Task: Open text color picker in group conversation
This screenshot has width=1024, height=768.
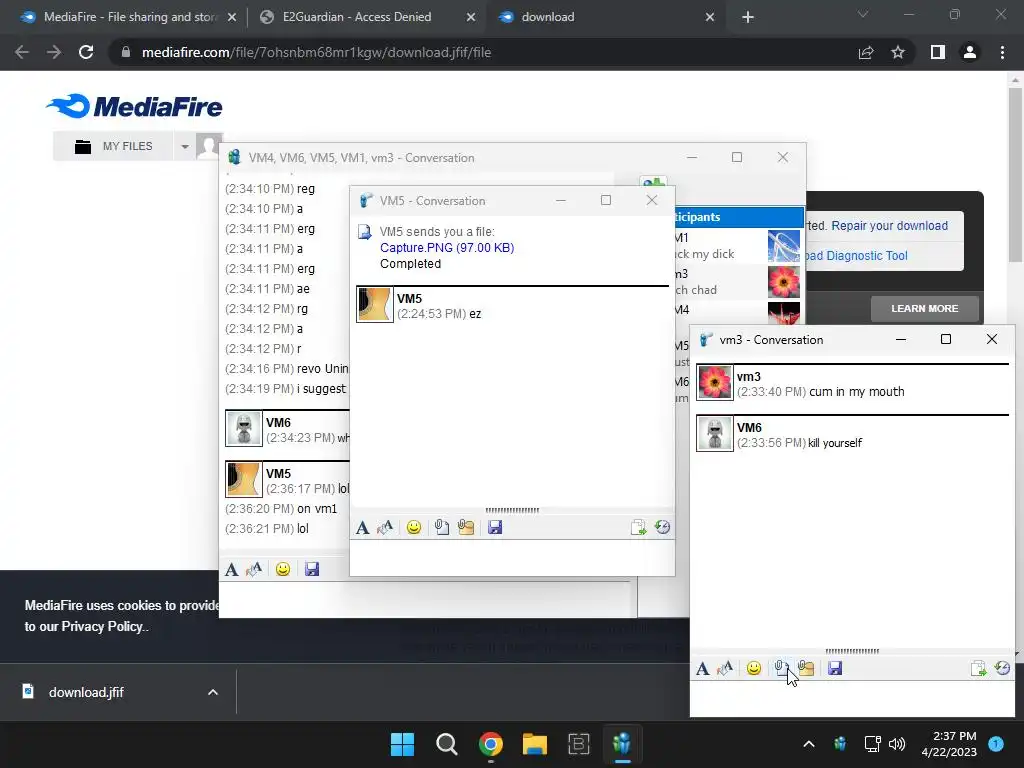Action: tap(254, 569)
